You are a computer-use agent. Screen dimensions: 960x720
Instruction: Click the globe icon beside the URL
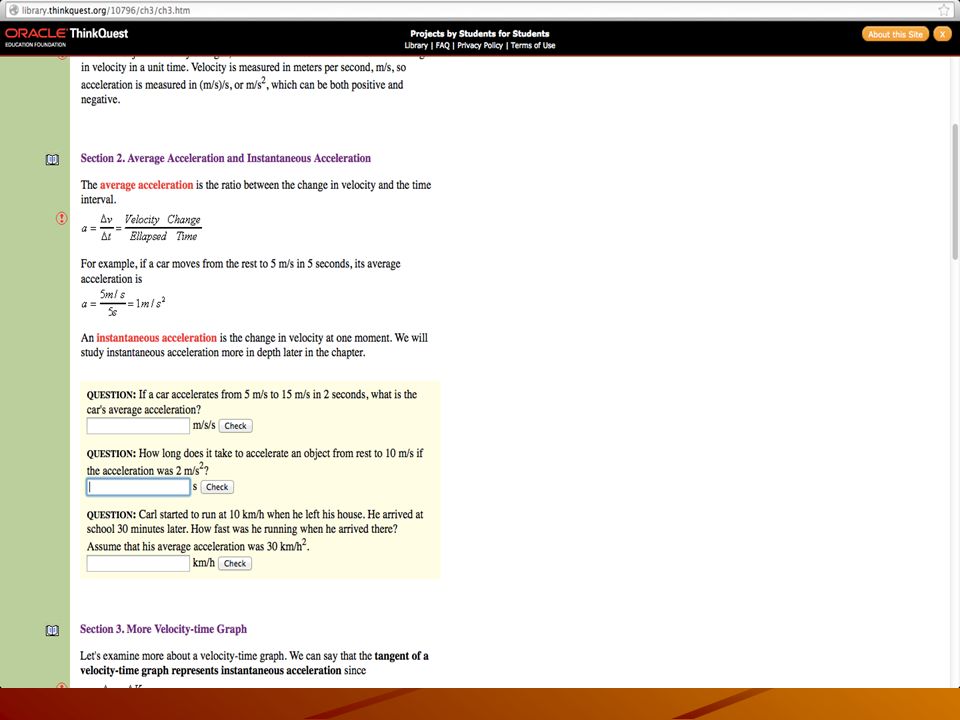pos(13,10)
